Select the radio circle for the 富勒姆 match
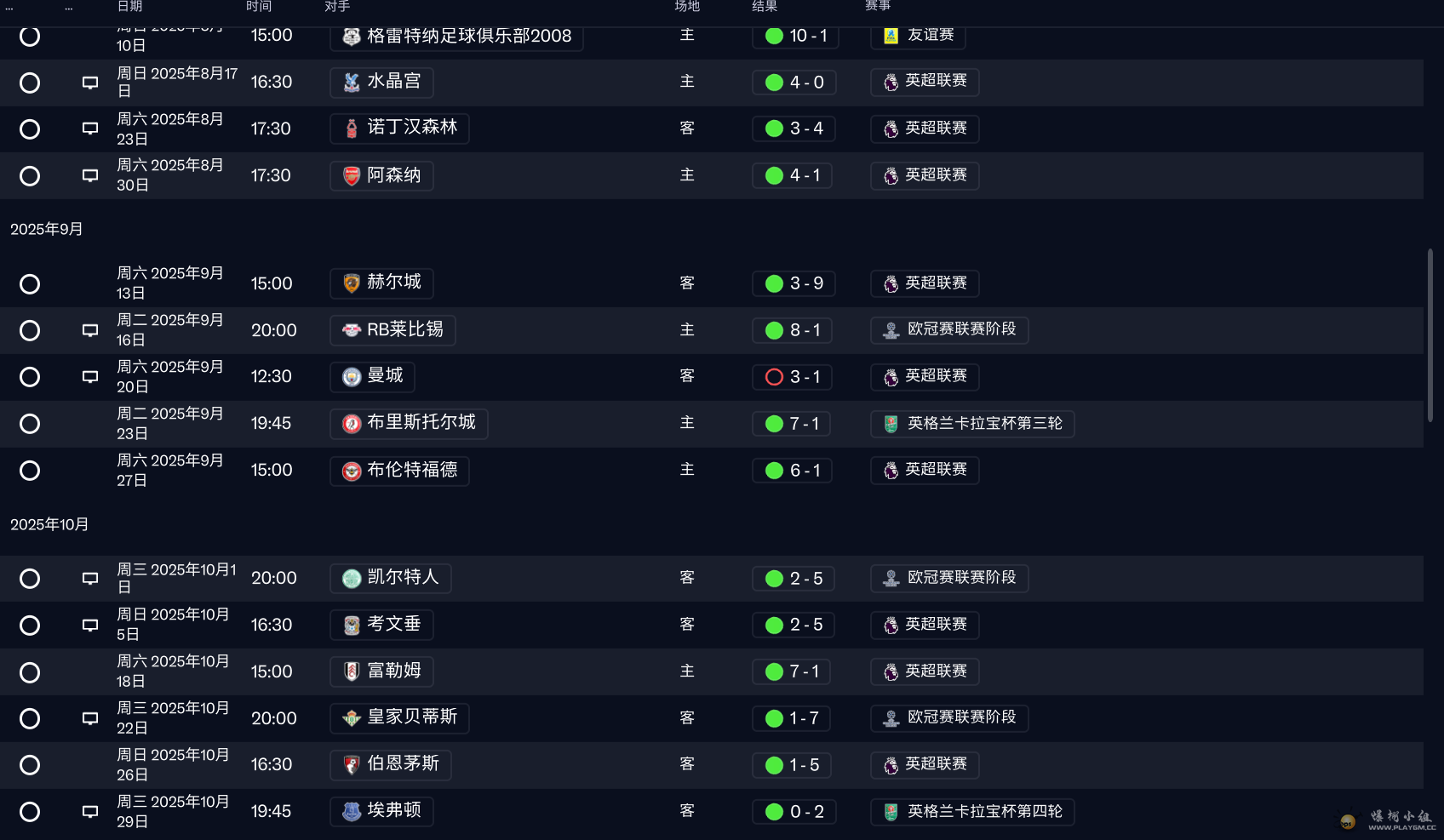 tap(30, 673)
